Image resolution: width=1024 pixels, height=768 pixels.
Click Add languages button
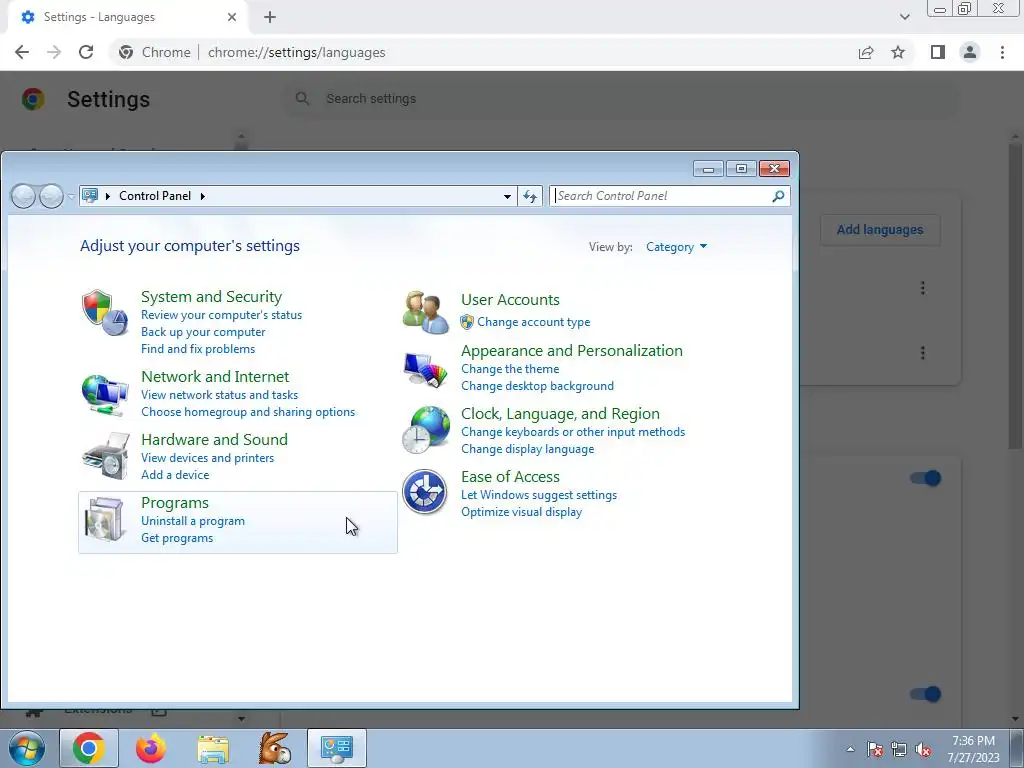click(x=880, y=230)
